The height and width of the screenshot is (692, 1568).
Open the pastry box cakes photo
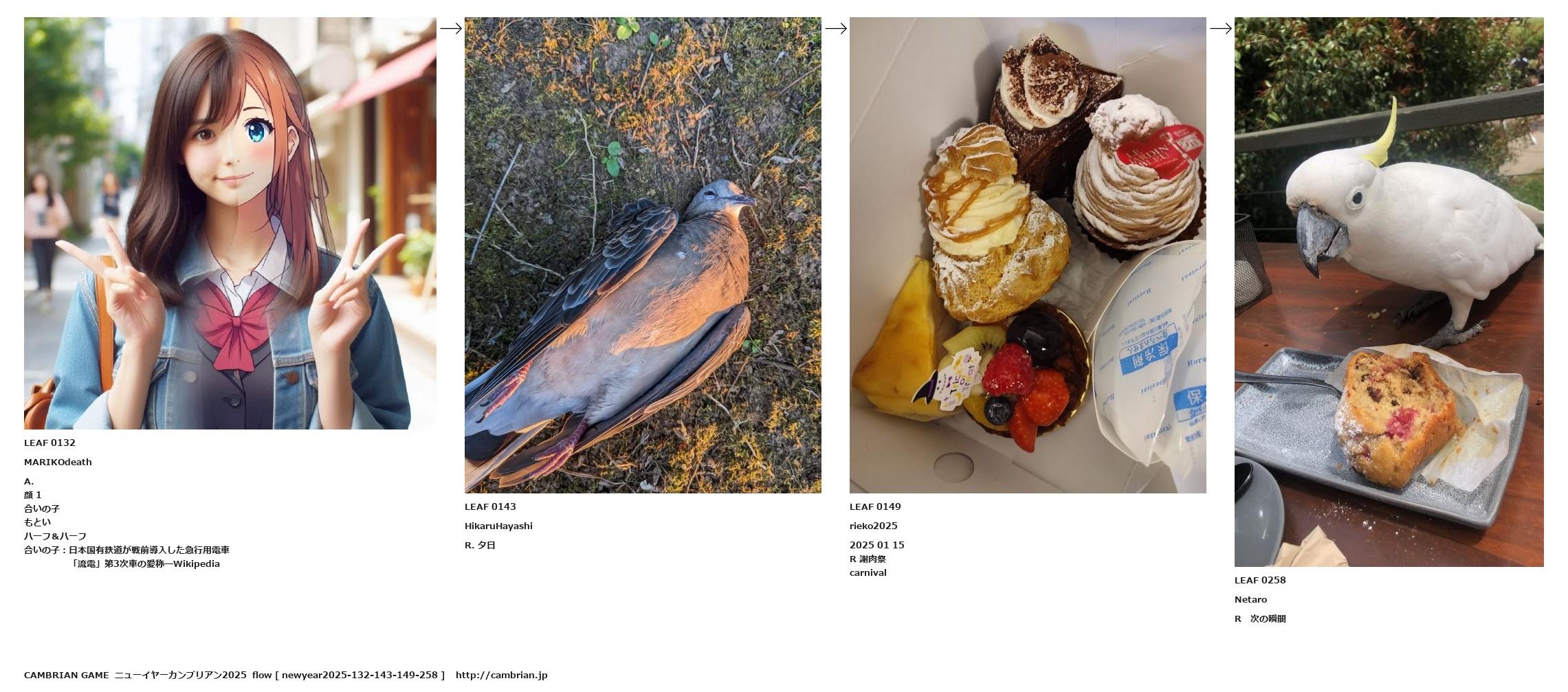(x=1028, y=255)
